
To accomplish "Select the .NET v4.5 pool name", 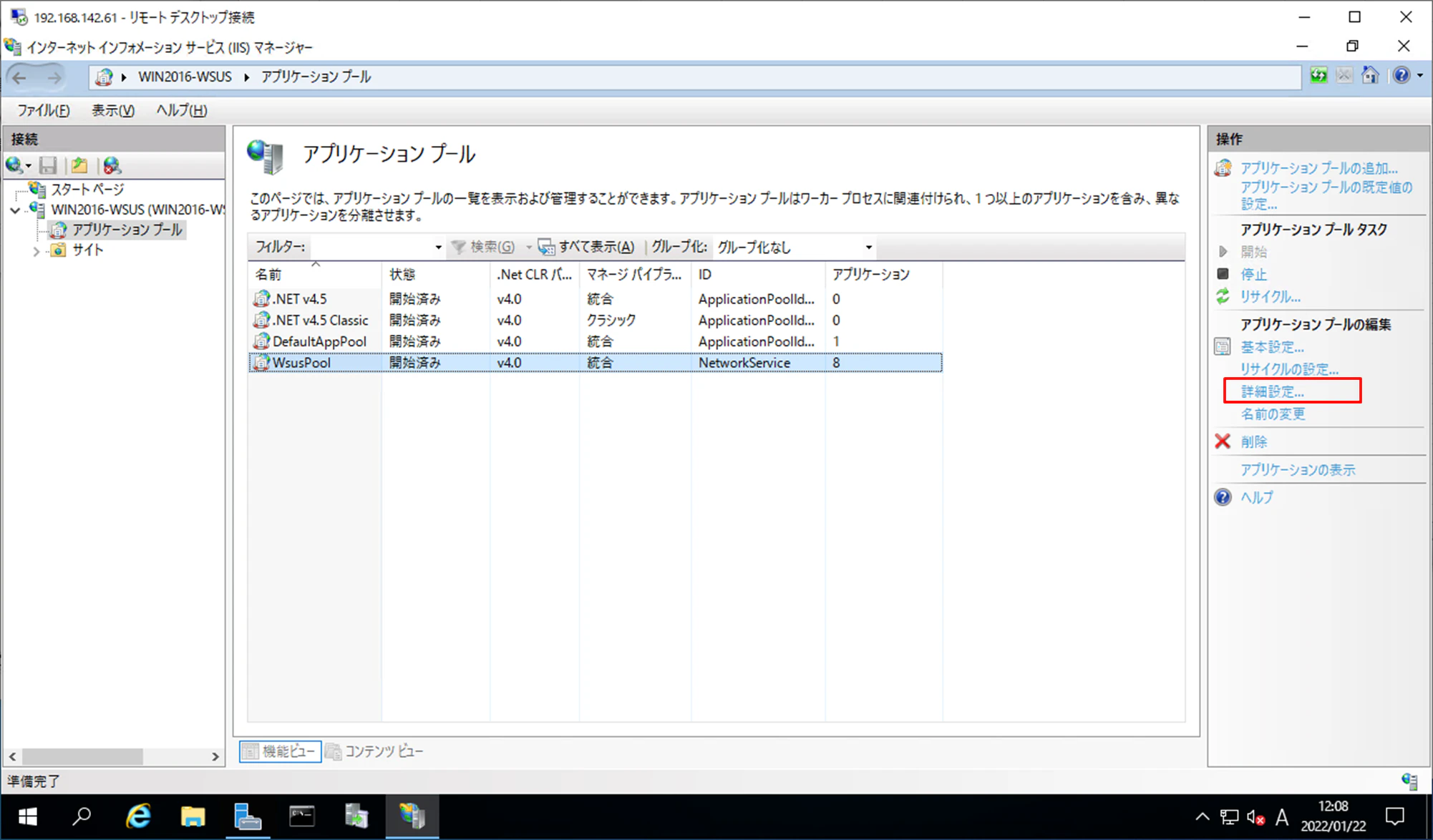I will tap(299, 299).
